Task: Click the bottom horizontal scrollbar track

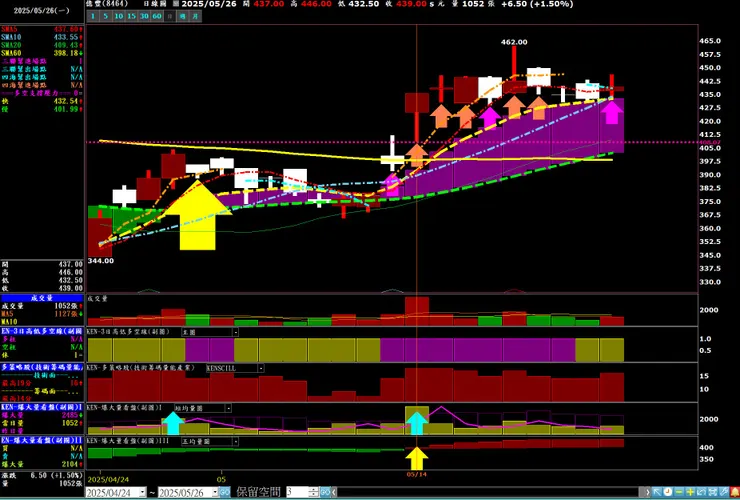Action: point(488,492)
